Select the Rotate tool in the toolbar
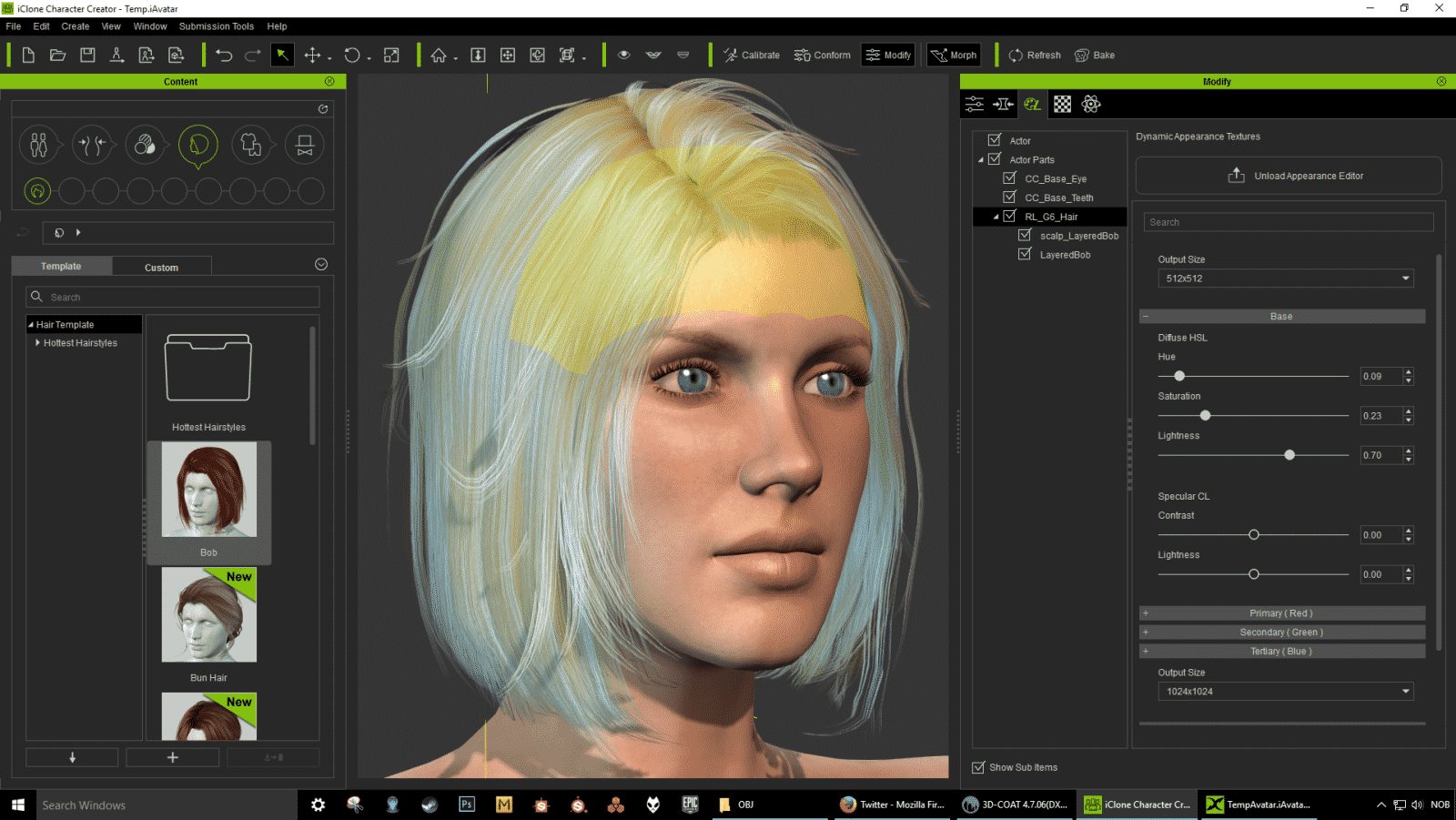Screen dimensions: 1456x820 (352, 55)
